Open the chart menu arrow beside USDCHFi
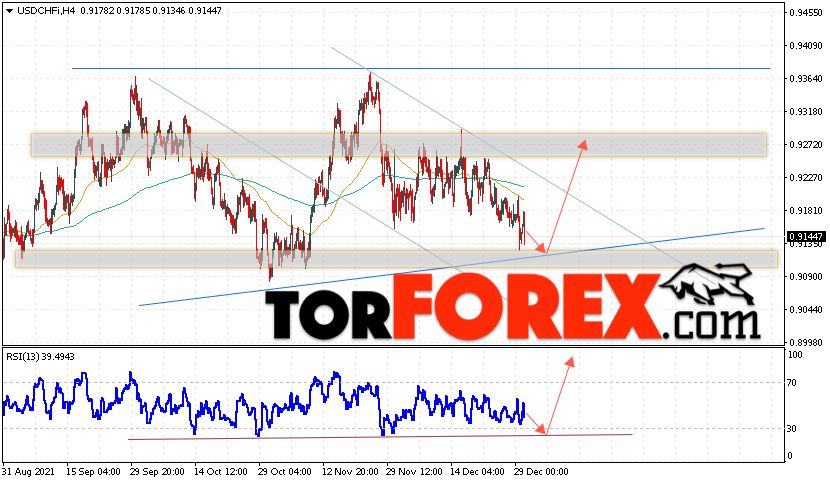 (x=10, y=11)
